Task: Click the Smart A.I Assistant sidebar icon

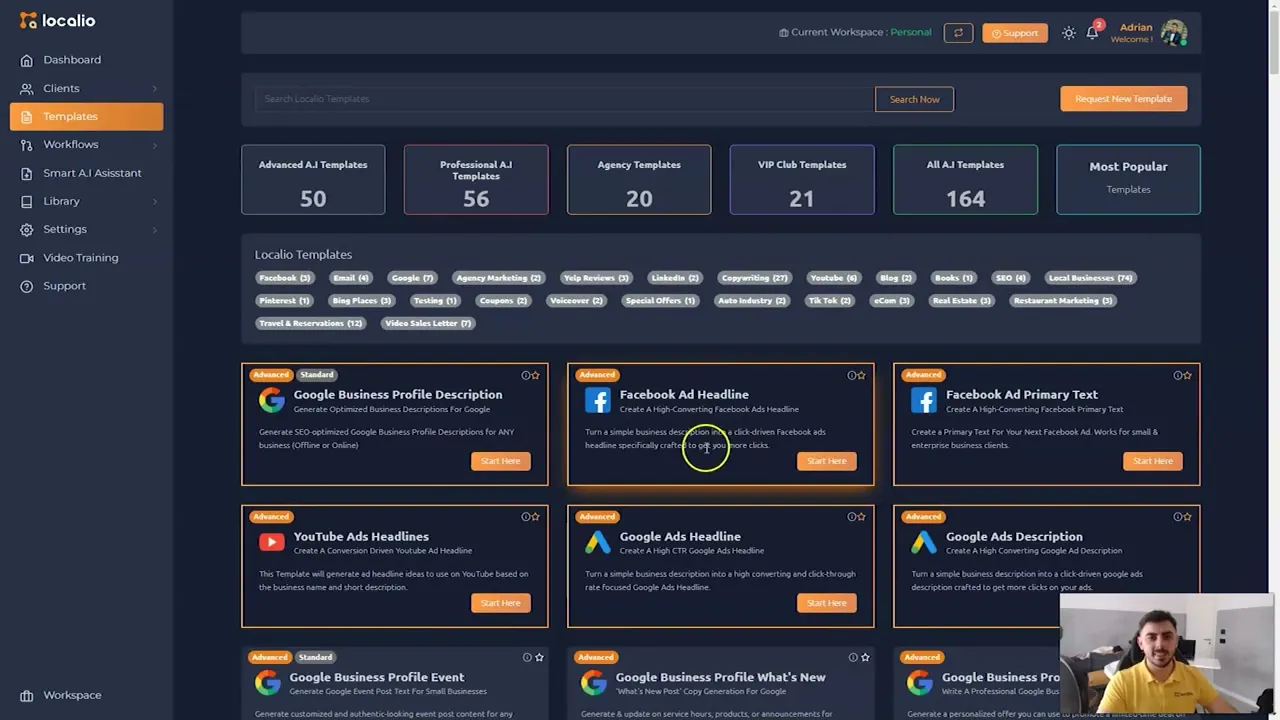Action: (x=27, y=173)
